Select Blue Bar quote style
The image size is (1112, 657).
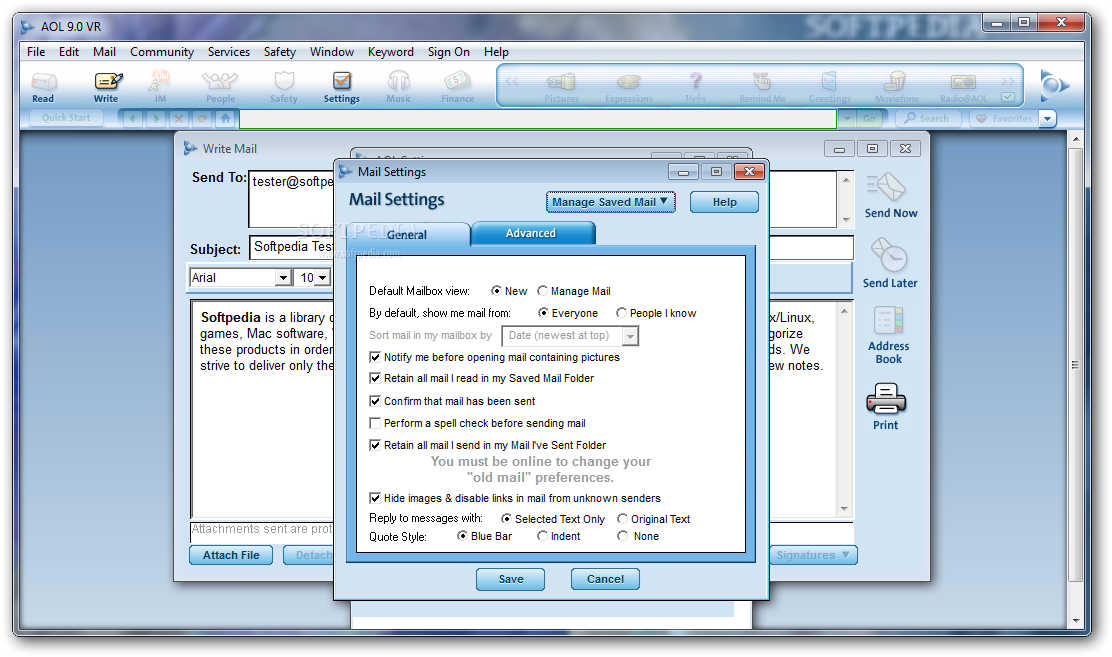click(x=462, y=536)
